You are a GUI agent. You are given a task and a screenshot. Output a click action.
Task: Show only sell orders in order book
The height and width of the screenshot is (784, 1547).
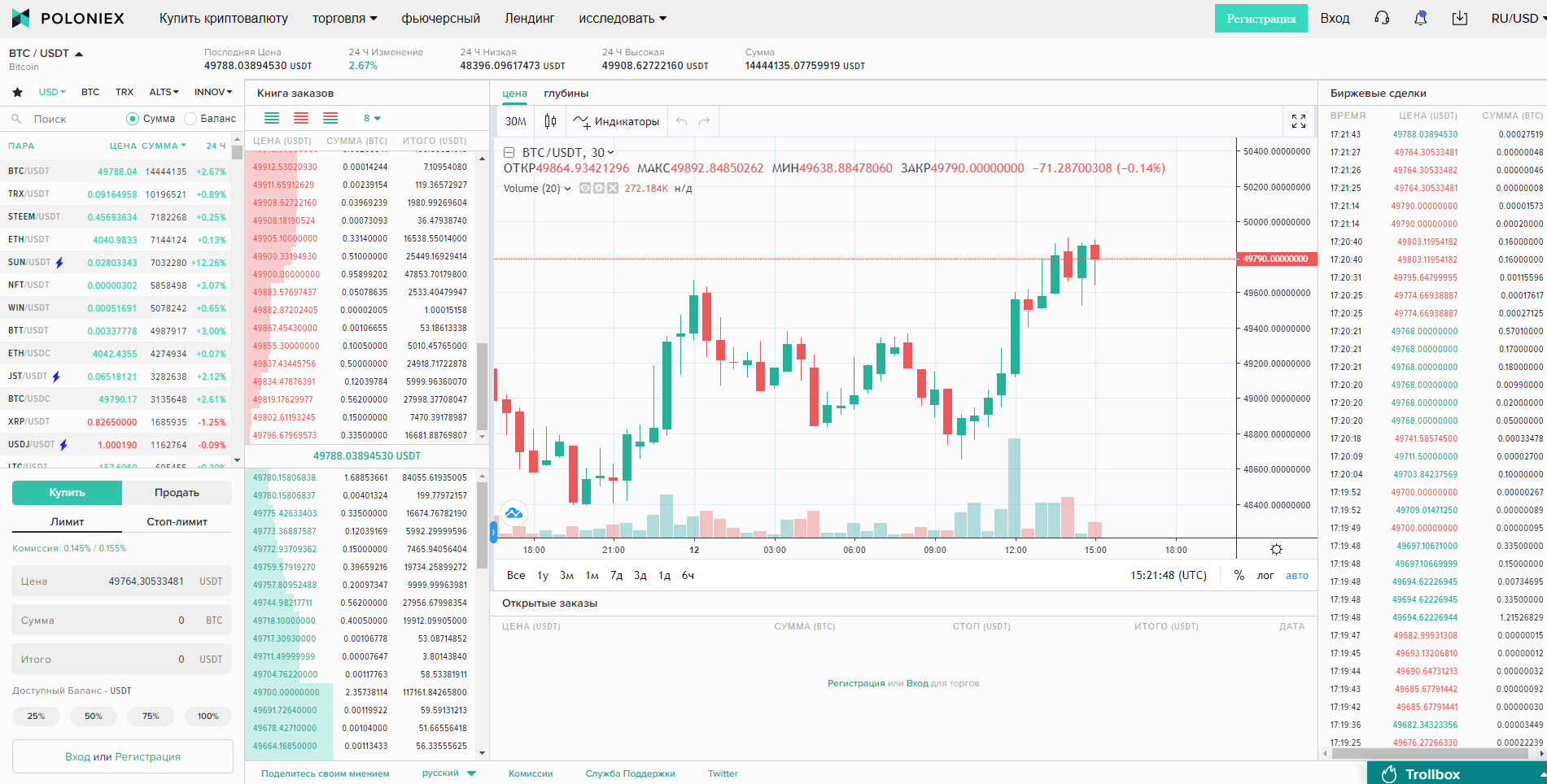[301, 119]
